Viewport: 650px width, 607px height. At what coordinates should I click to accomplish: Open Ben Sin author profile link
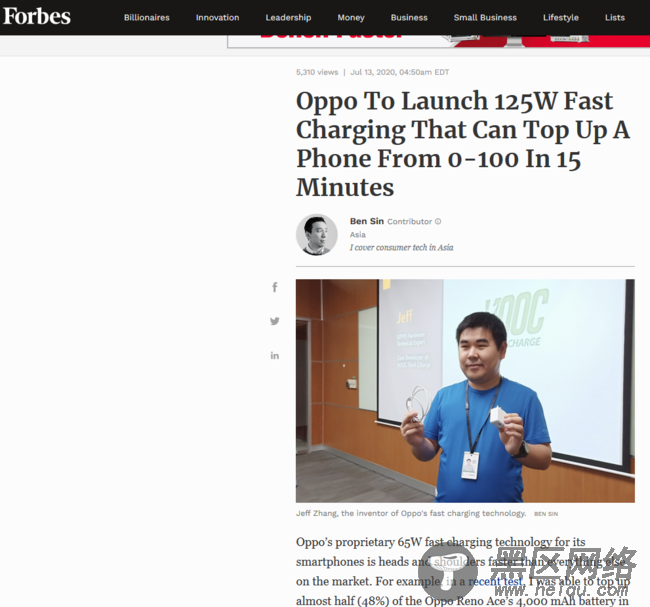367,221
